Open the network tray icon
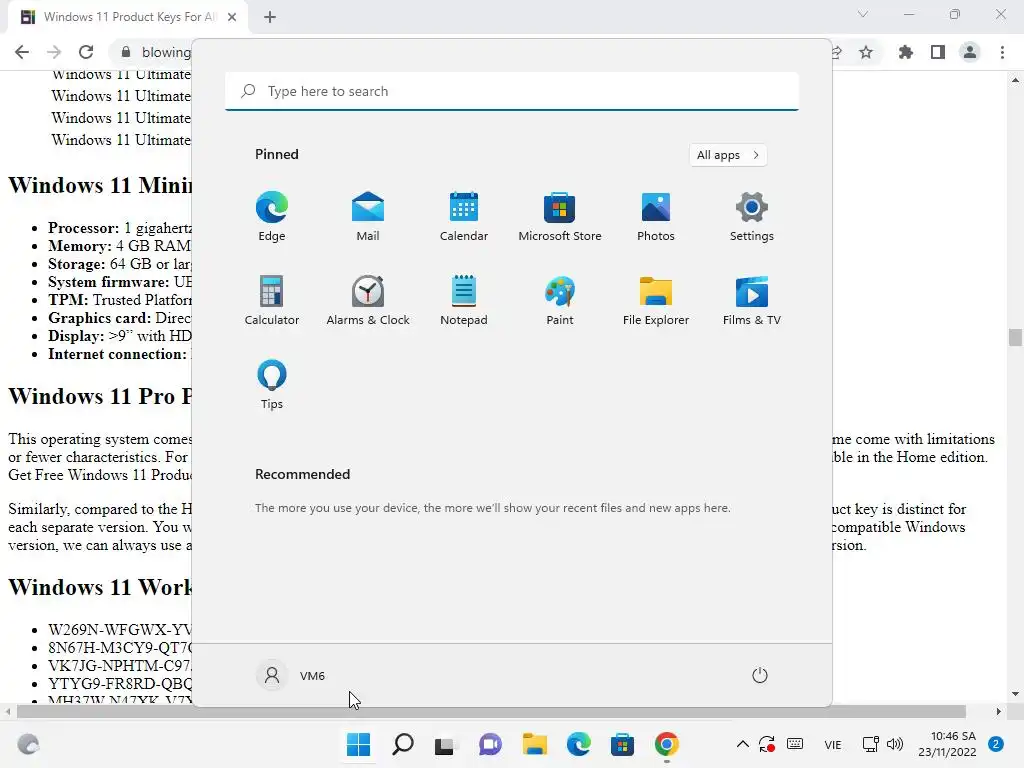The image size is (1024, 768). (x=871, y=744)
